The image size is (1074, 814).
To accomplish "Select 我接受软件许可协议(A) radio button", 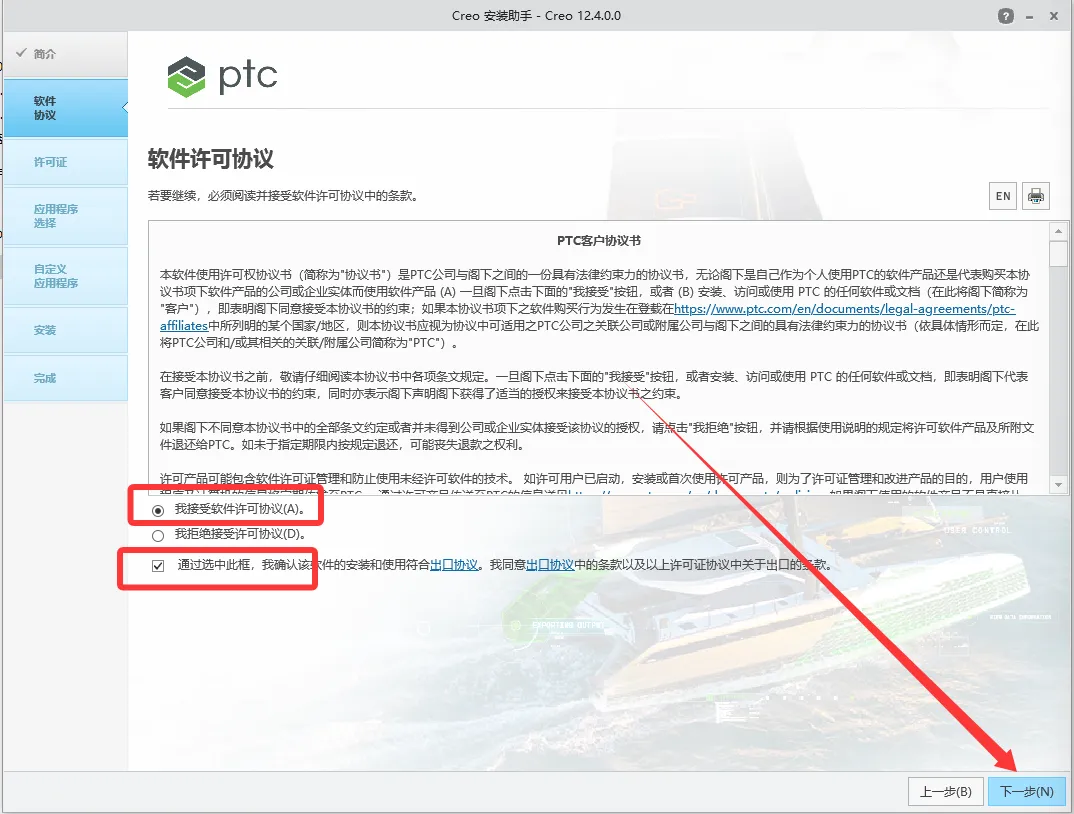I will pyautogui.click(x=158, y=510).
